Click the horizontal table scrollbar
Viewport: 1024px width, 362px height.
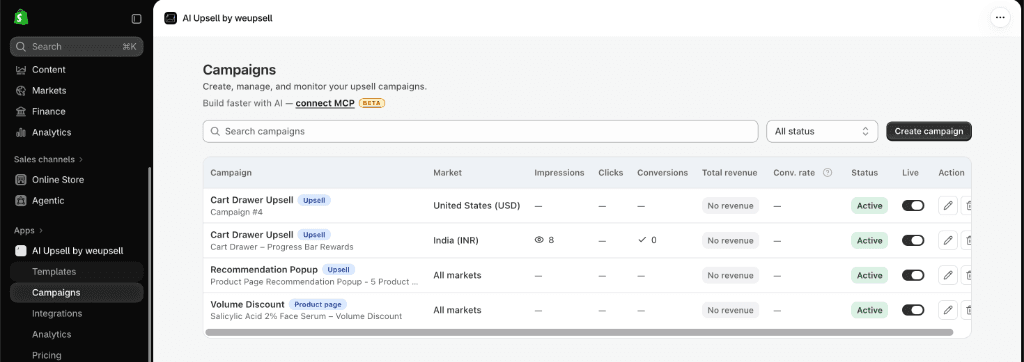coord(579,333)
